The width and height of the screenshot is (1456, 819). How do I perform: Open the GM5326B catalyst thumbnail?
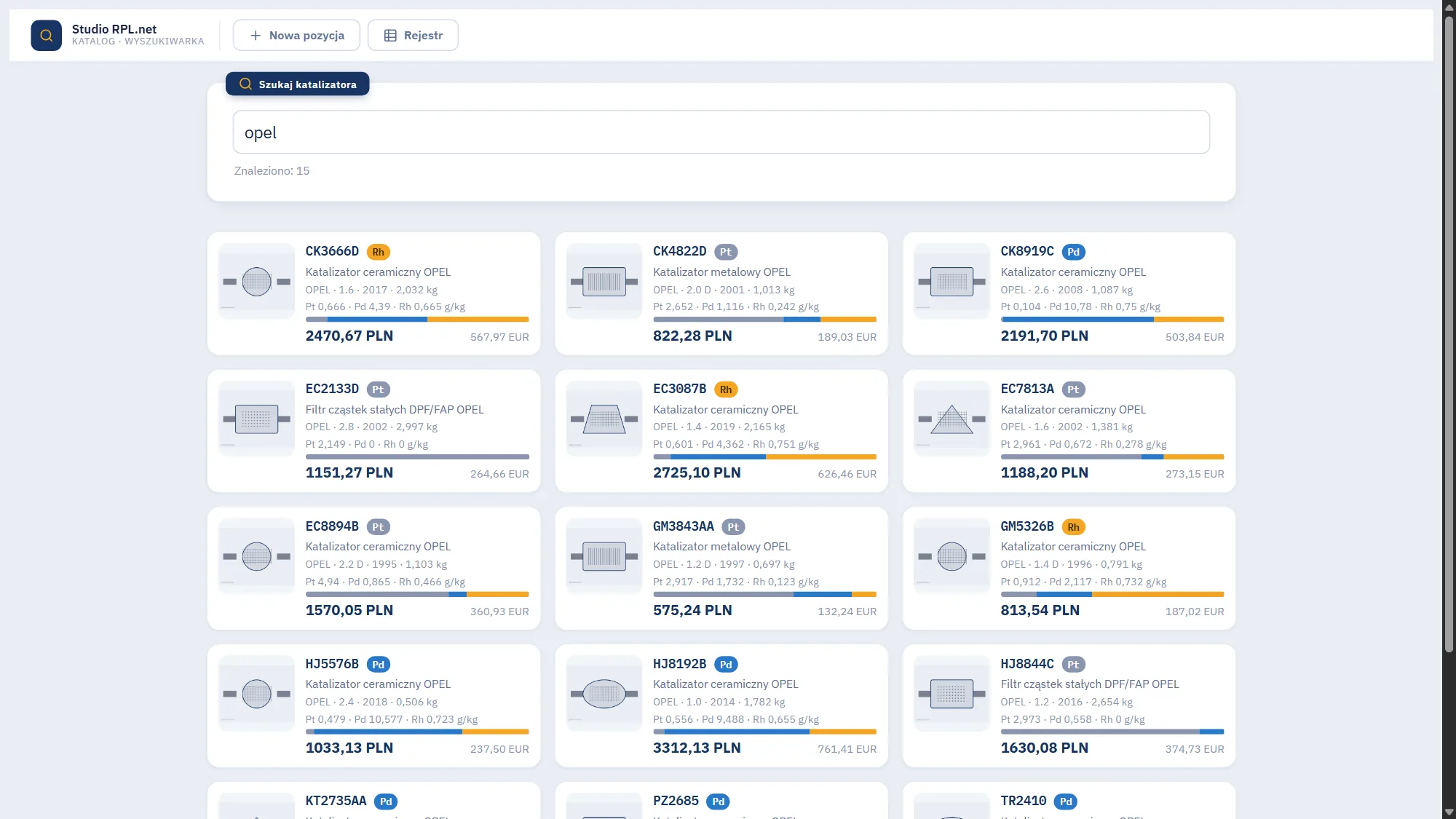(x=951, y=556)
